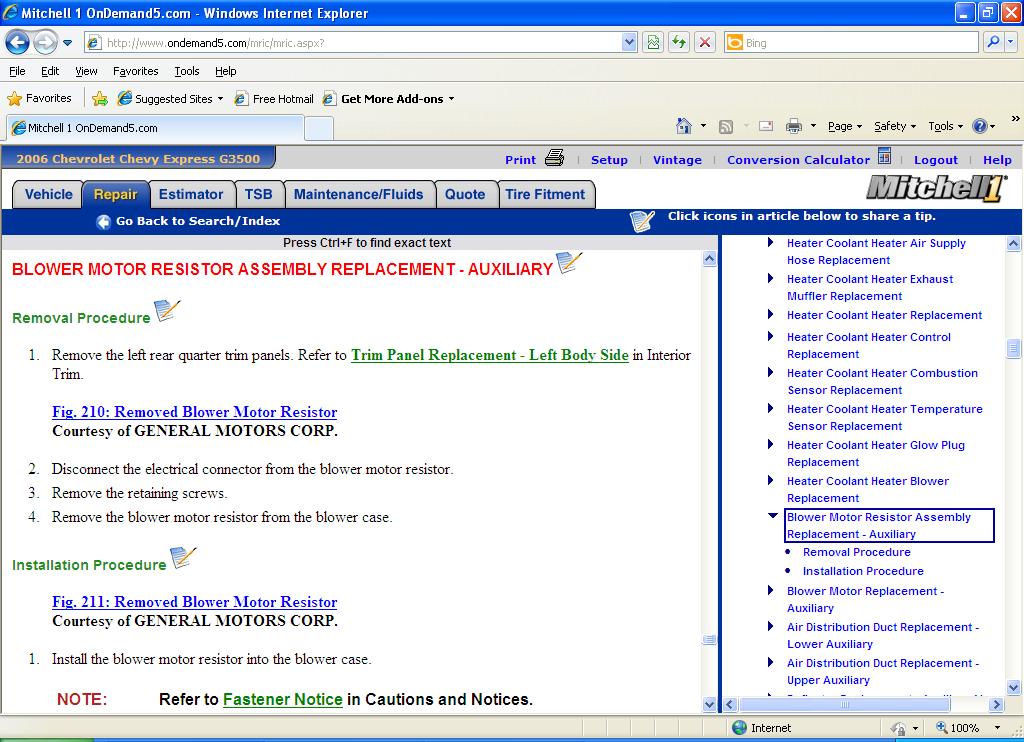Image resolution: width=1024 pixels, height=742 pixels.
Task: Click article pane scroll down arrow
Action: coord(710,704)
